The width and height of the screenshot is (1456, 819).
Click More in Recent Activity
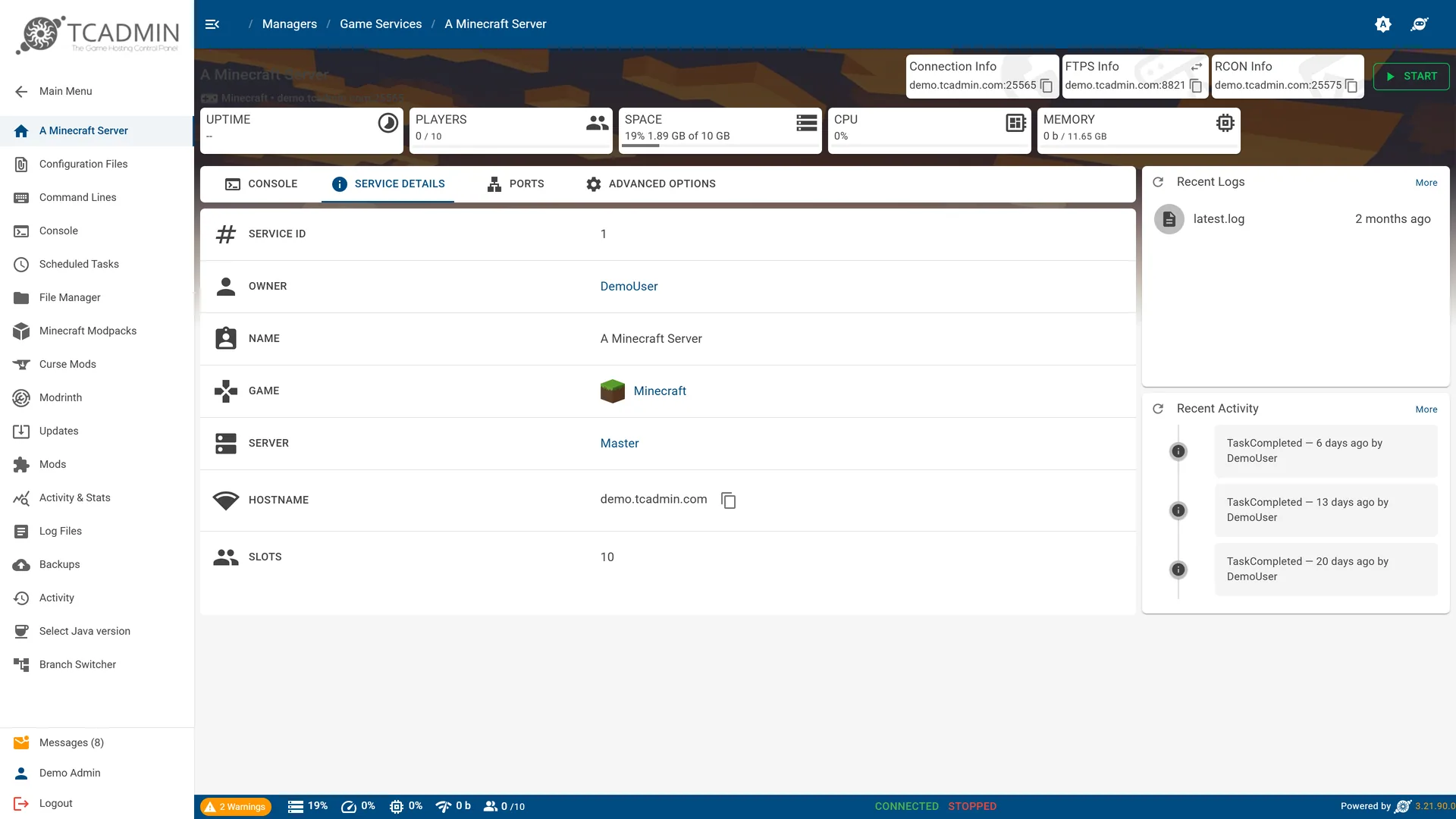[x=1426, y=409]
